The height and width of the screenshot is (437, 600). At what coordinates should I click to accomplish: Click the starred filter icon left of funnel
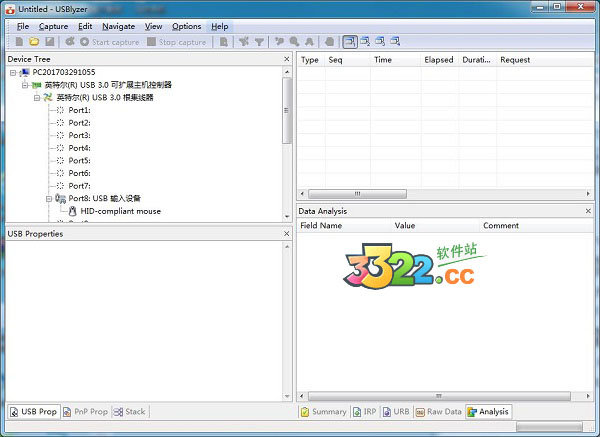[x=244, y=42]
